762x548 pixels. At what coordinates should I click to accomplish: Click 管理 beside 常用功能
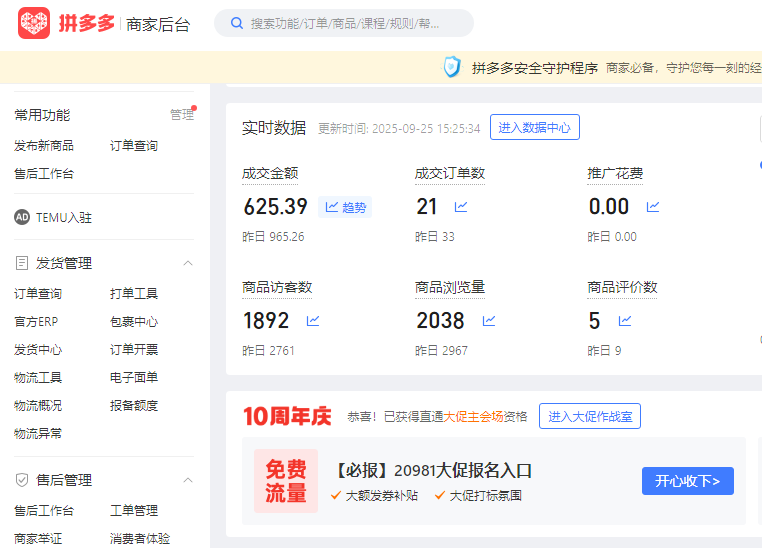click(181, 115)
